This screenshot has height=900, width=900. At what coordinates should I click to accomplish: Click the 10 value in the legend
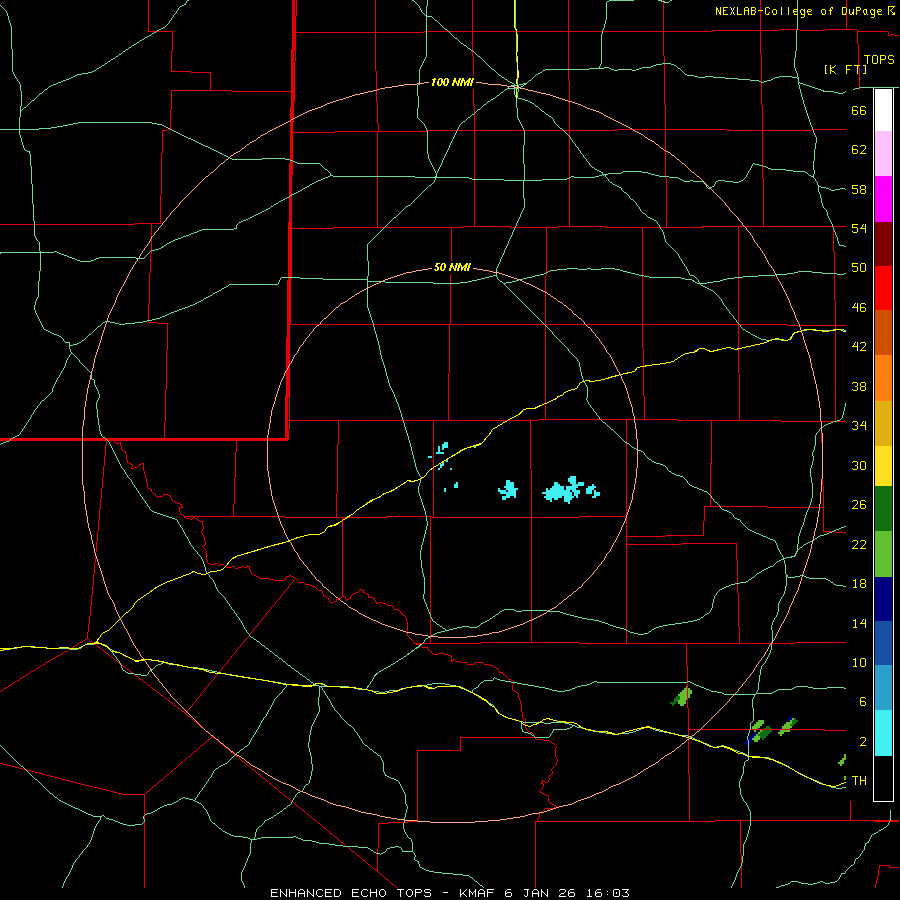pos(859,662)
